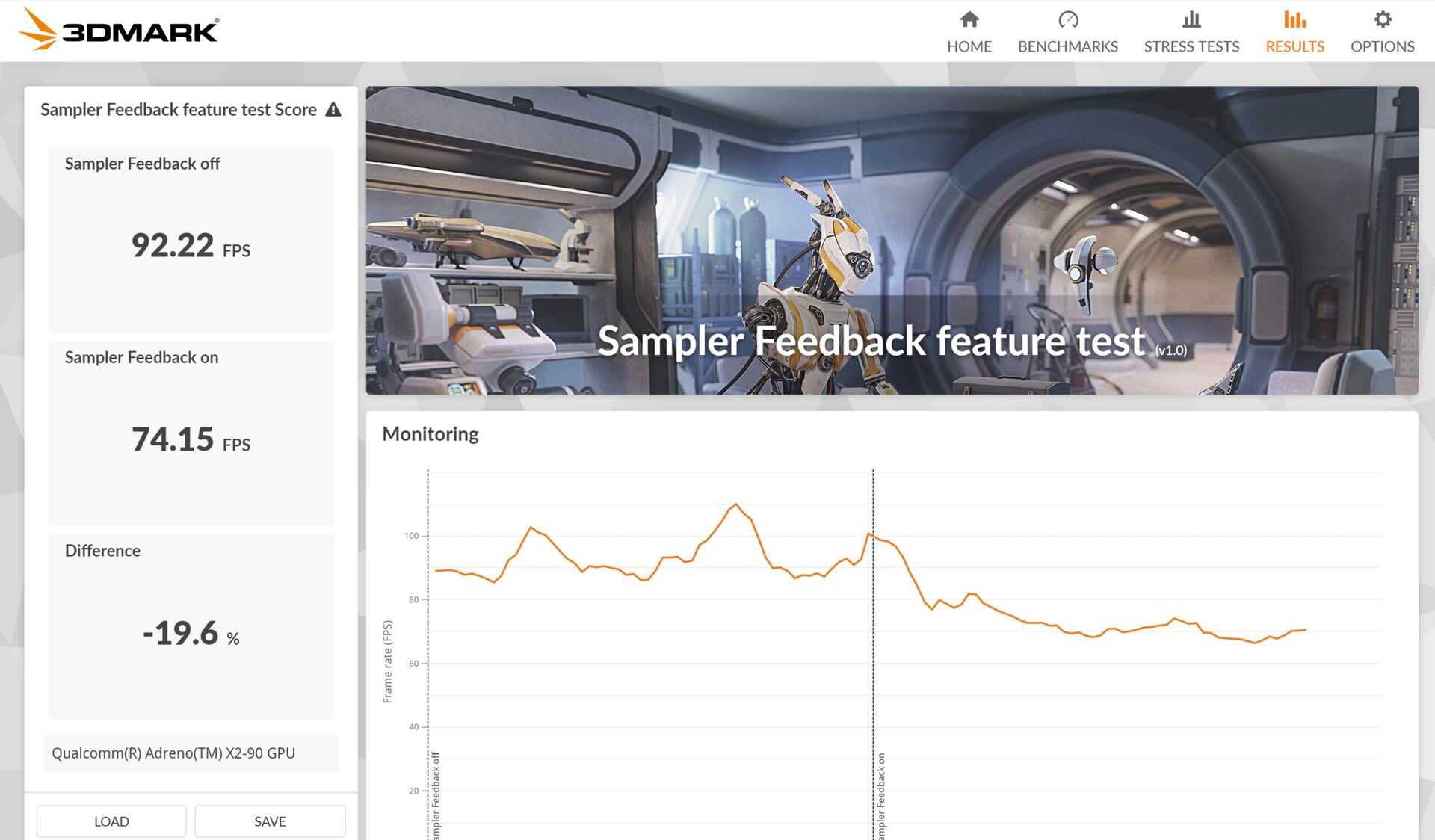The width and height of the screenshot is (1435, 840).
Task: Open the OPTIONS tab
Action: pos(1383,32)
